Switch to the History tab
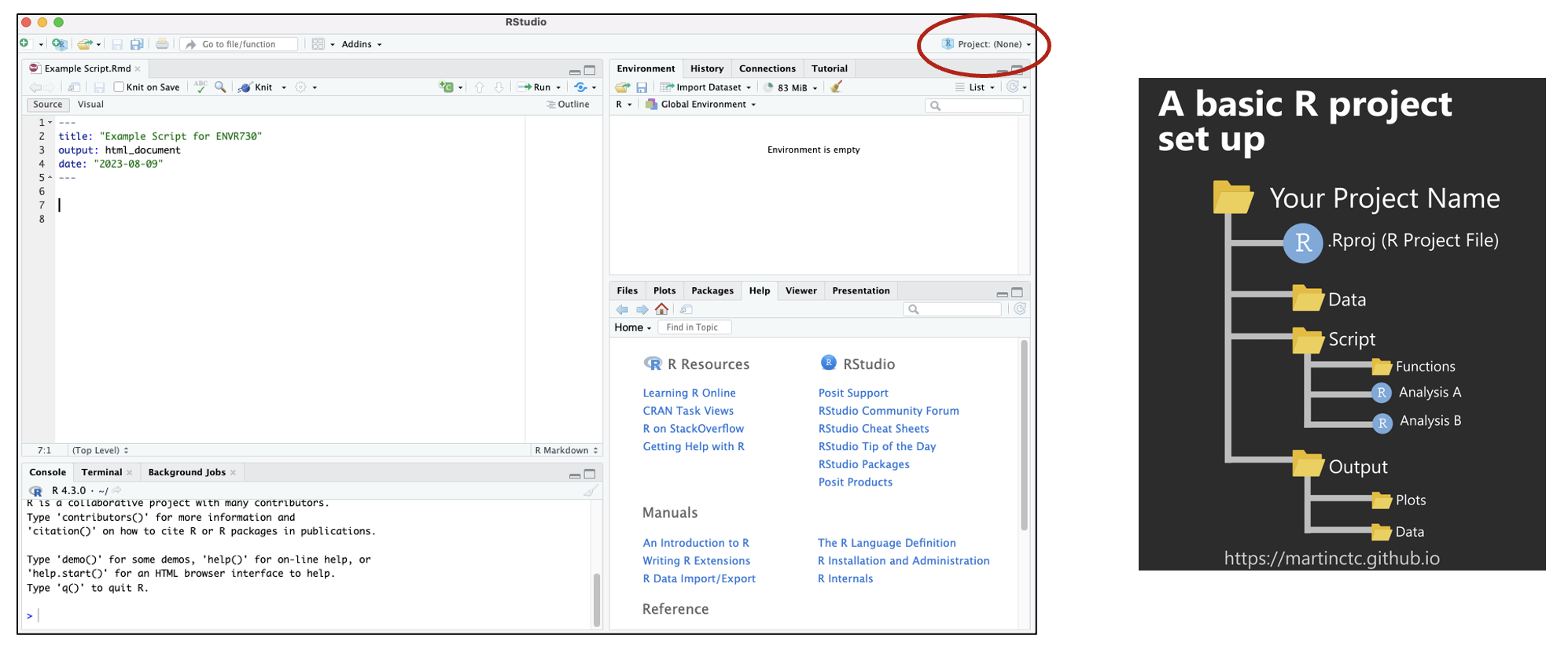The height and width of the screenshot is (650, 1568). pyautogui.click(x=706, y=68)
